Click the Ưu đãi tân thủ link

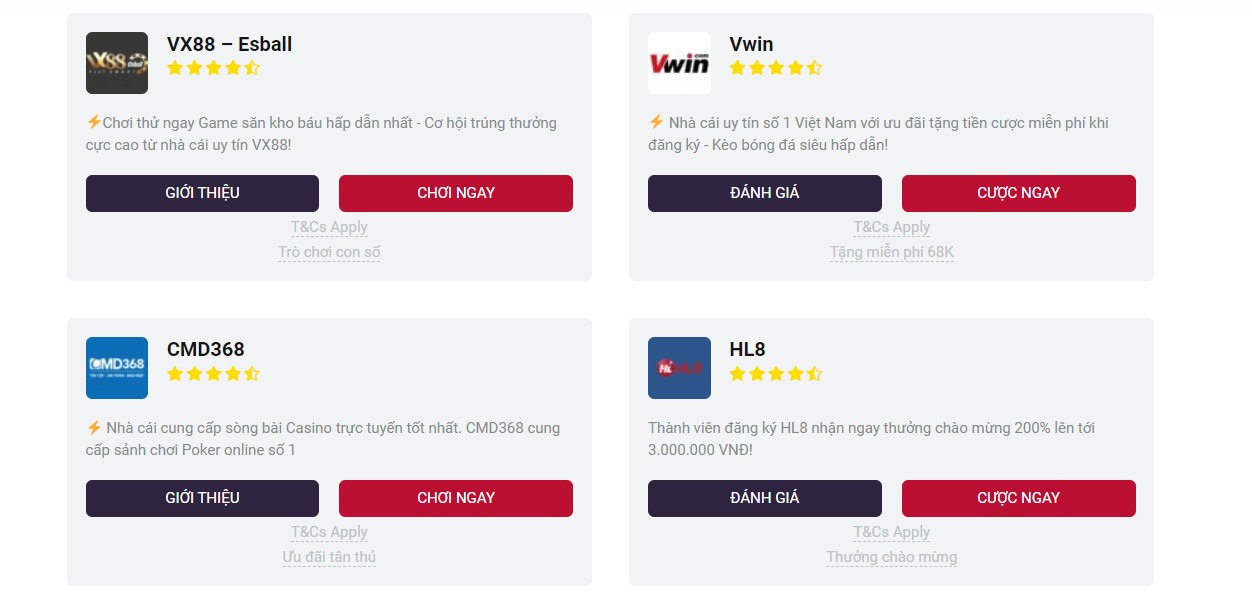pos(329,557)
